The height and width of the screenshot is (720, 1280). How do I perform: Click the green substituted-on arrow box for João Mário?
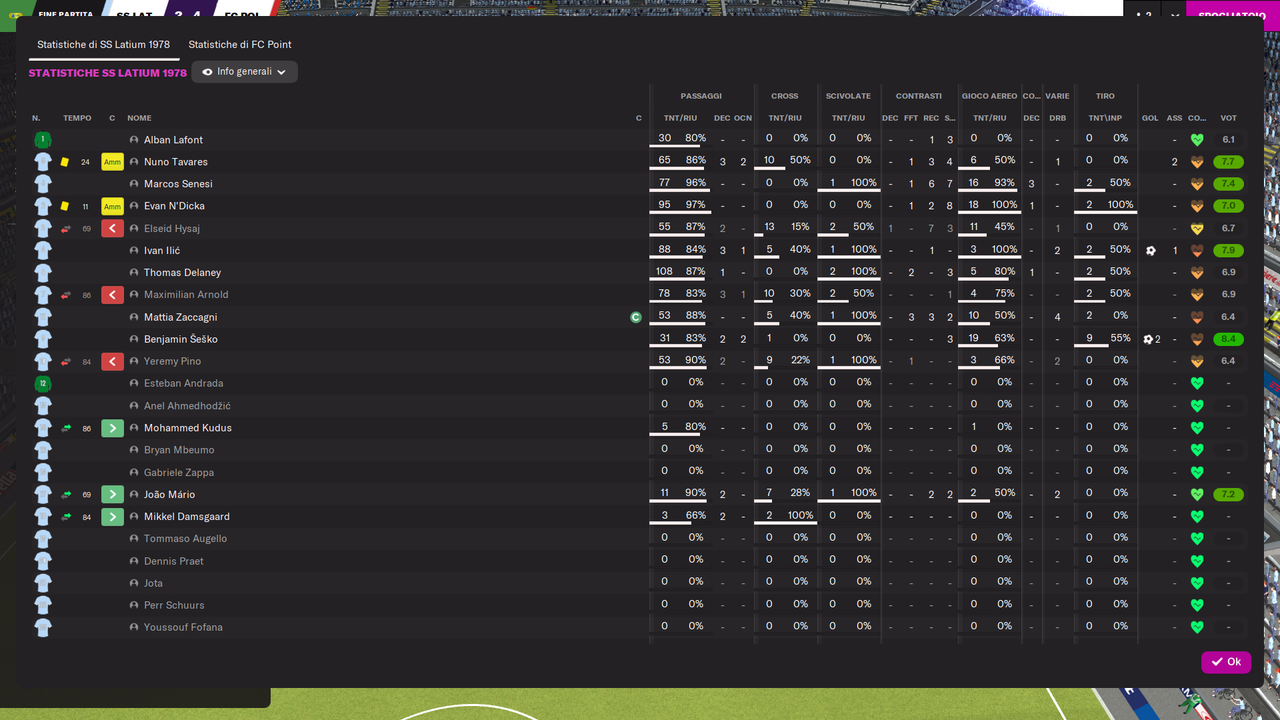[x=112, y=494]
